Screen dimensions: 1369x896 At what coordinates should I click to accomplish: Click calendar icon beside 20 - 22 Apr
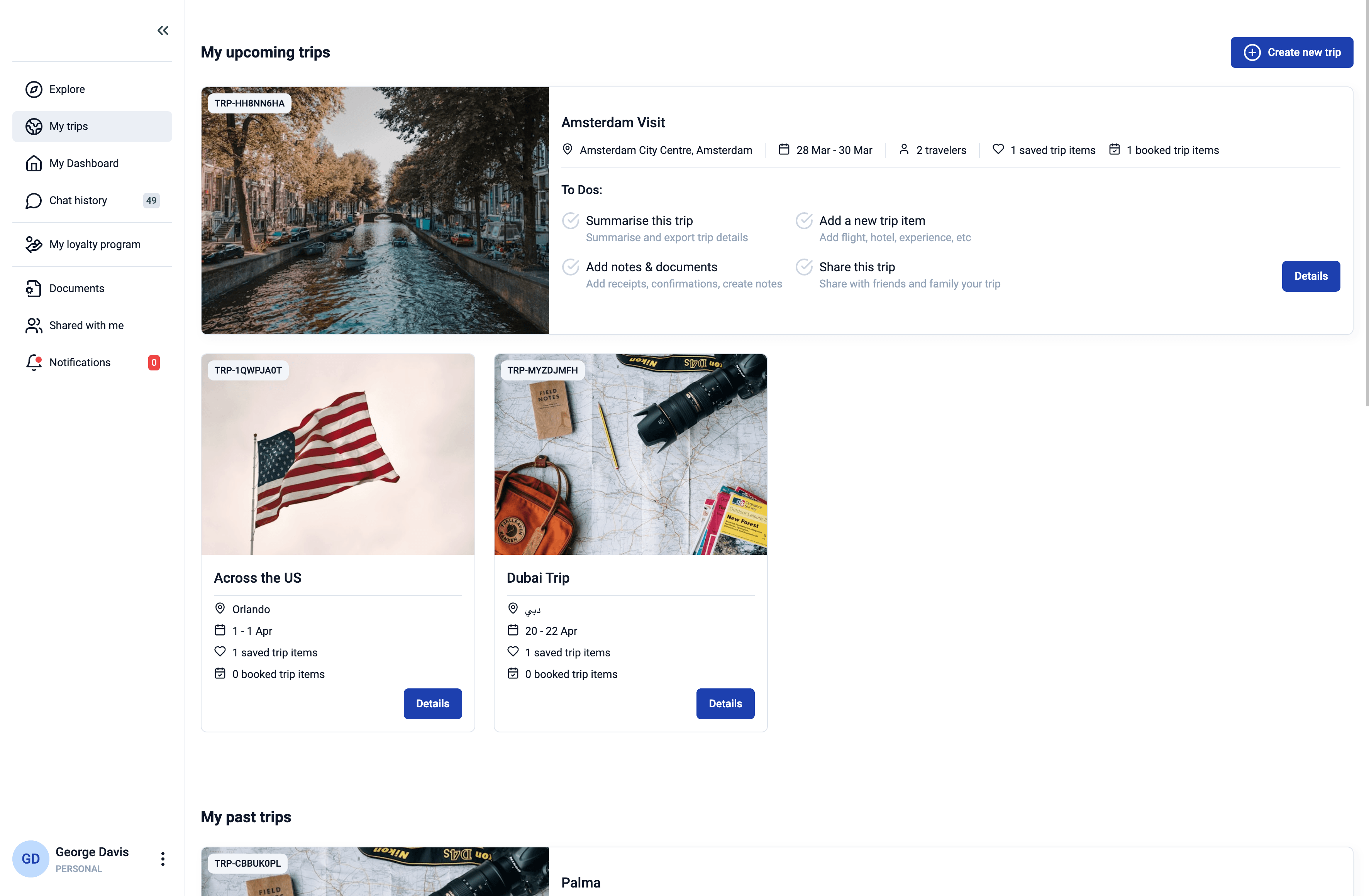coord(513,630)
